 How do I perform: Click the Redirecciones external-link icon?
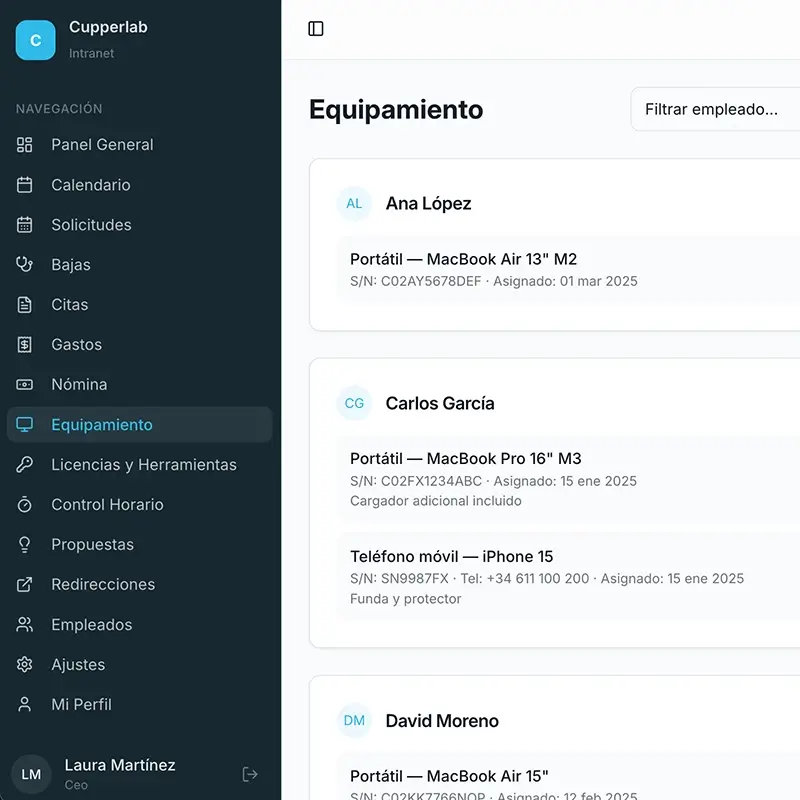point(24,584)
